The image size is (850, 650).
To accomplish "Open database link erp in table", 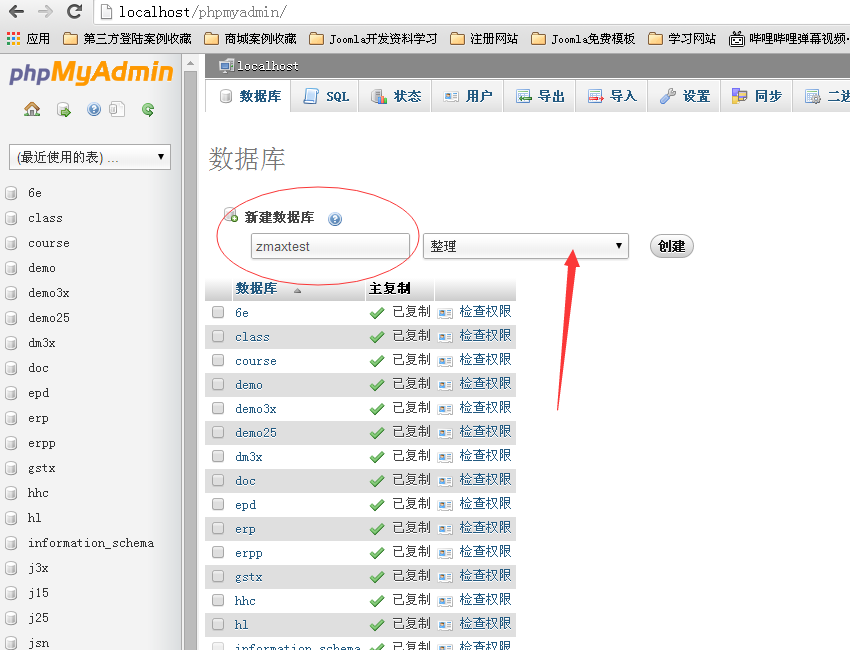I will (x=245, y=529).
